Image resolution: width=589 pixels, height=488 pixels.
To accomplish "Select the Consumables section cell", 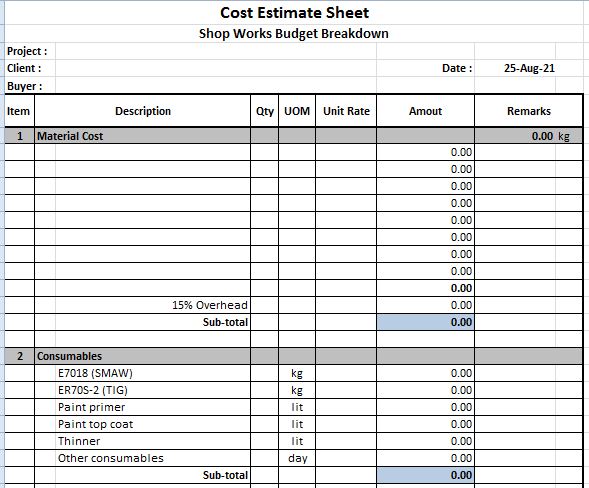I will [143, 356].
